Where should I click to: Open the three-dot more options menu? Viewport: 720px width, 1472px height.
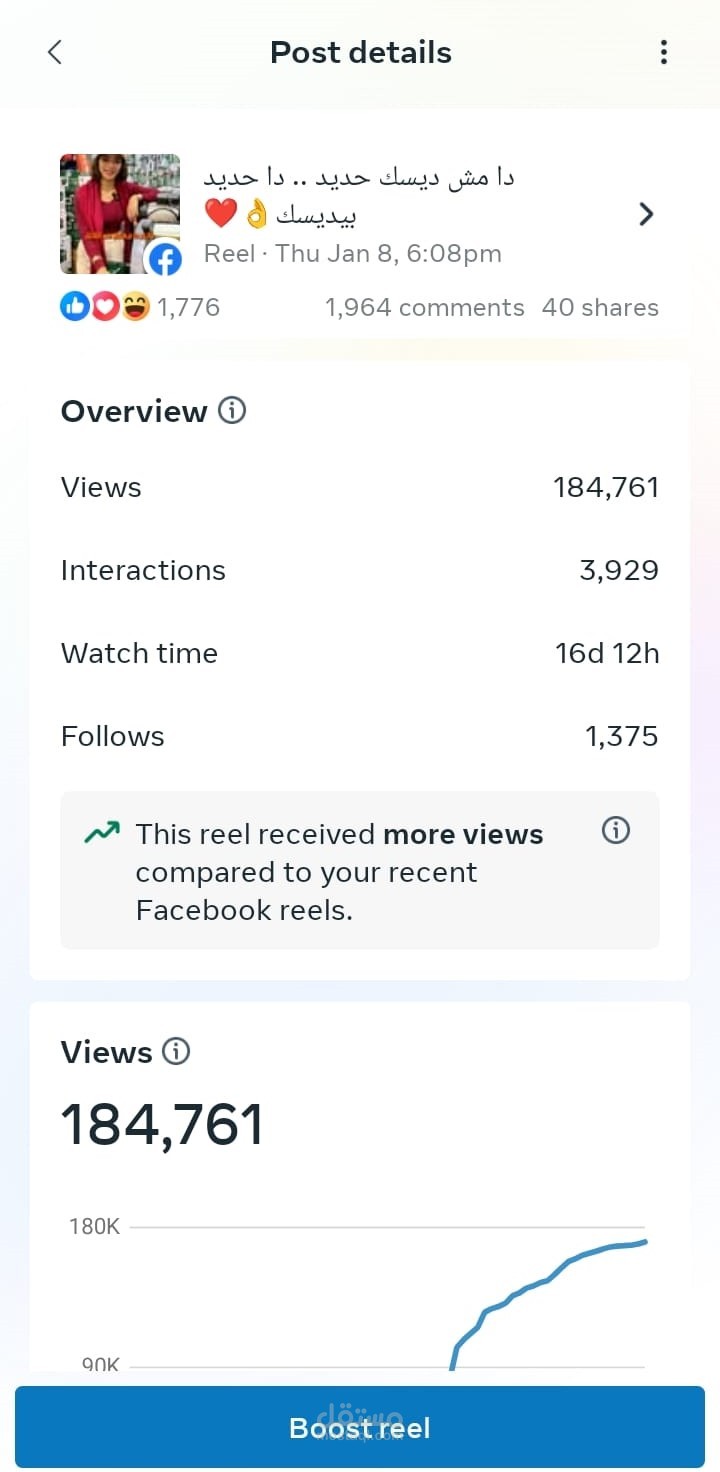[x=664, y=52]
